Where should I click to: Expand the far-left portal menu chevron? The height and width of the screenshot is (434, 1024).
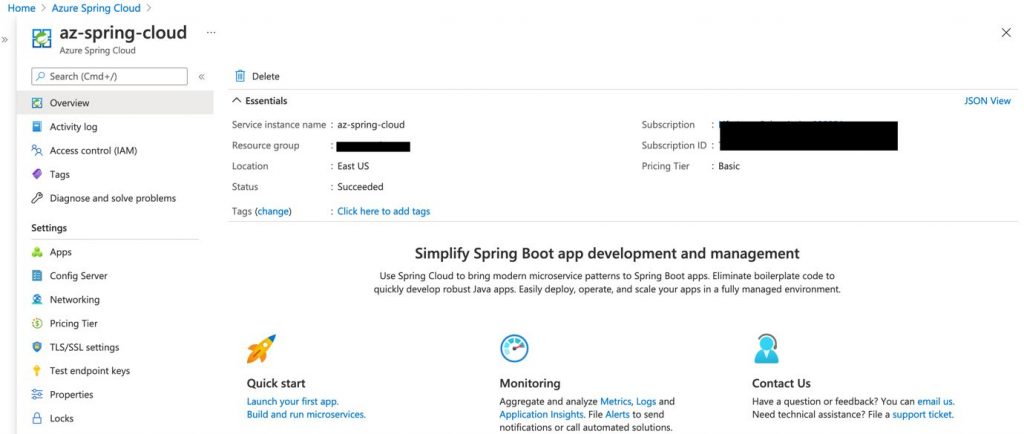[x=5, y=40]
